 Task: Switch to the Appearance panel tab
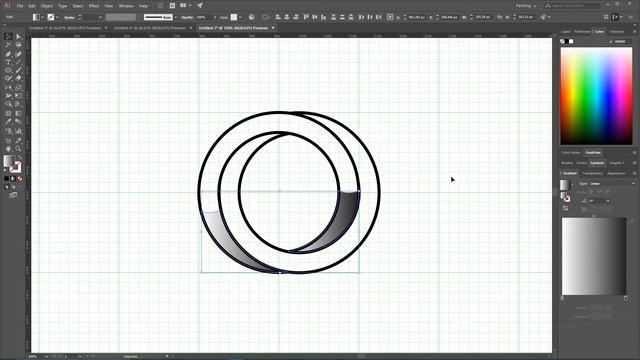pyautogui.click(x=616, y=173)
